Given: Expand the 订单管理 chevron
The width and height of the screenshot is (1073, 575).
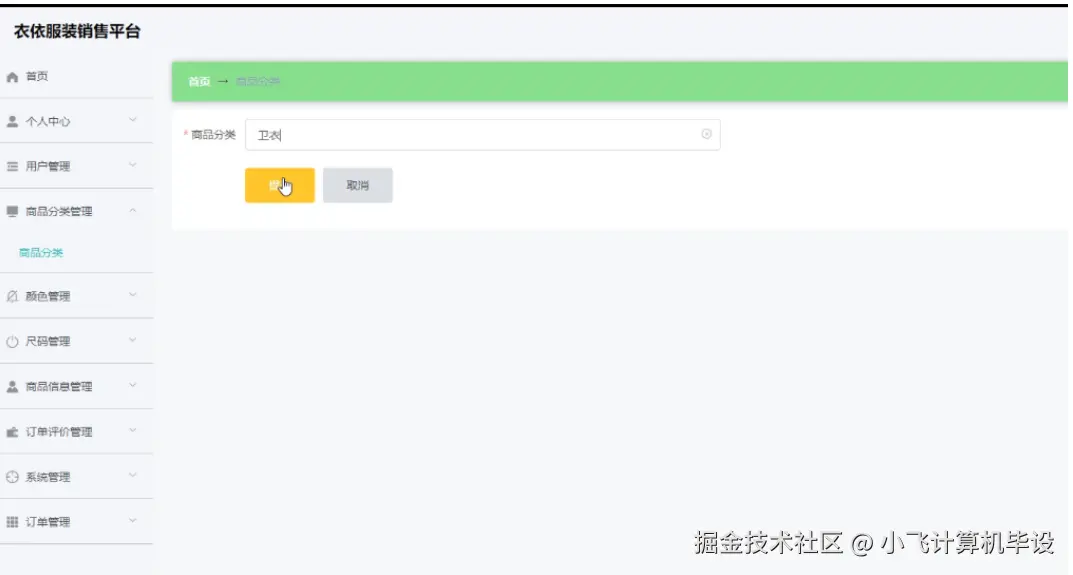Looking at the screenshot, I should 133,521.
